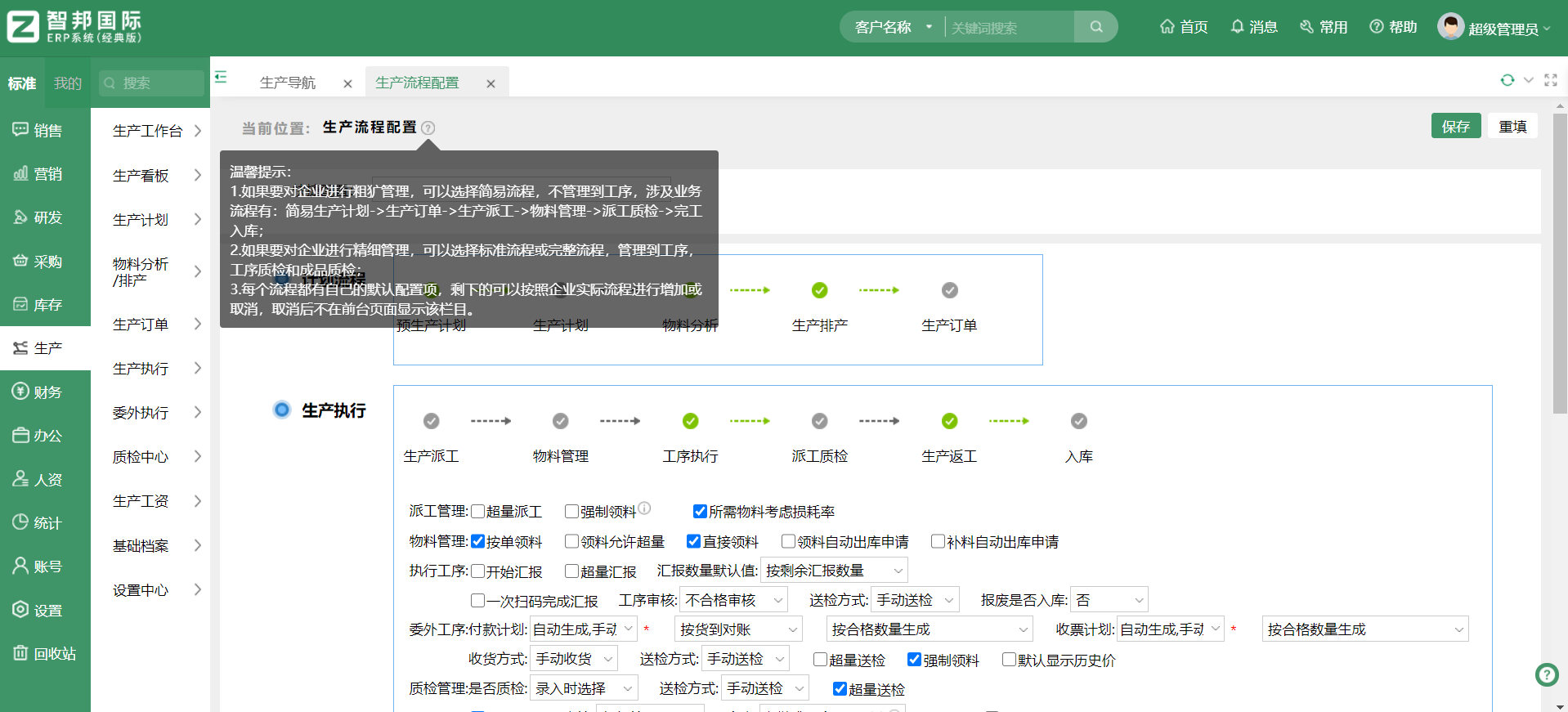Screen dimensions: 1568x712
Task: Click the sidebar 搜索 search field
Action: [x=151, y=83]
